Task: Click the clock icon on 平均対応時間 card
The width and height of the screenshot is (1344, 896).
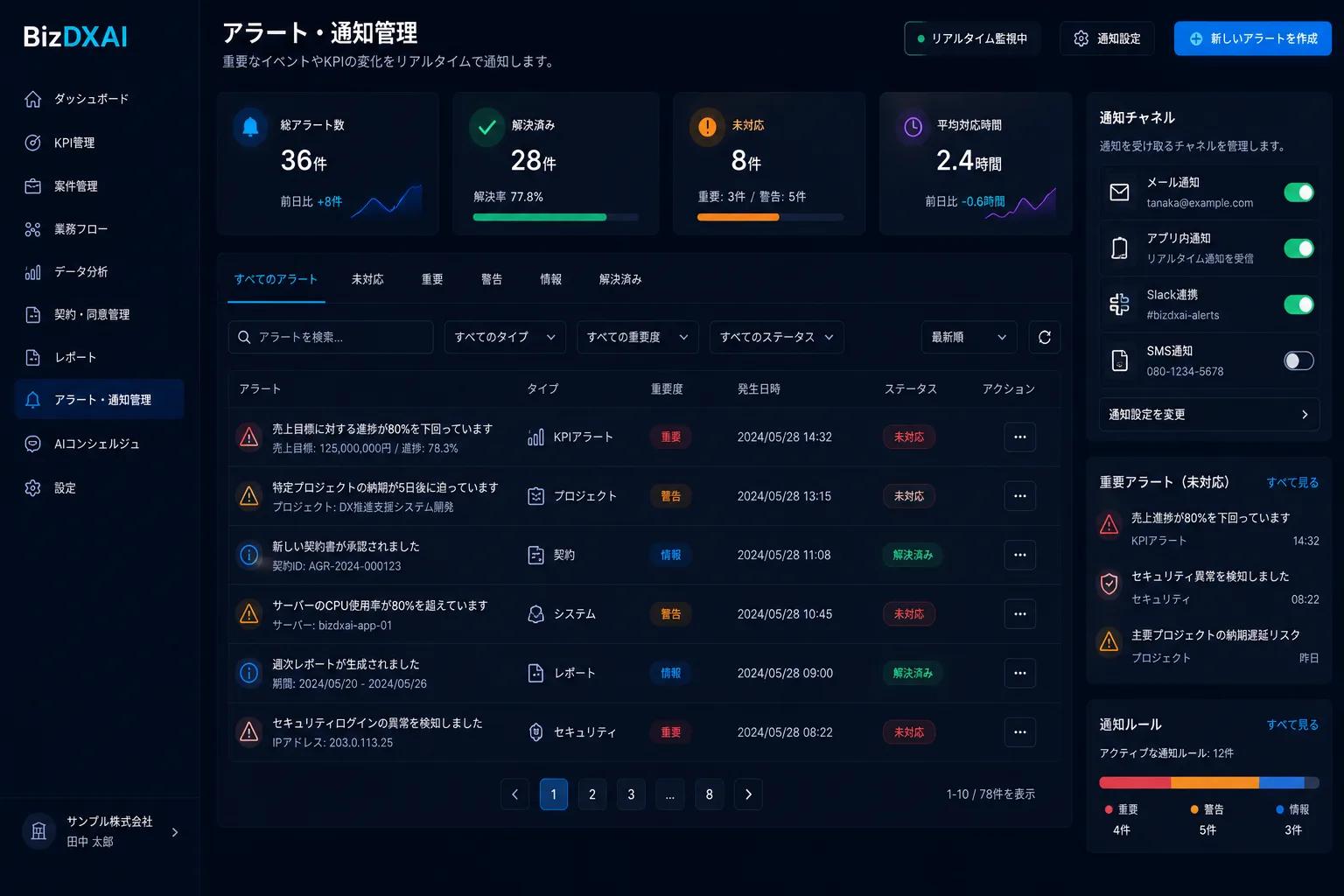Action: click(x=913, y=127)
